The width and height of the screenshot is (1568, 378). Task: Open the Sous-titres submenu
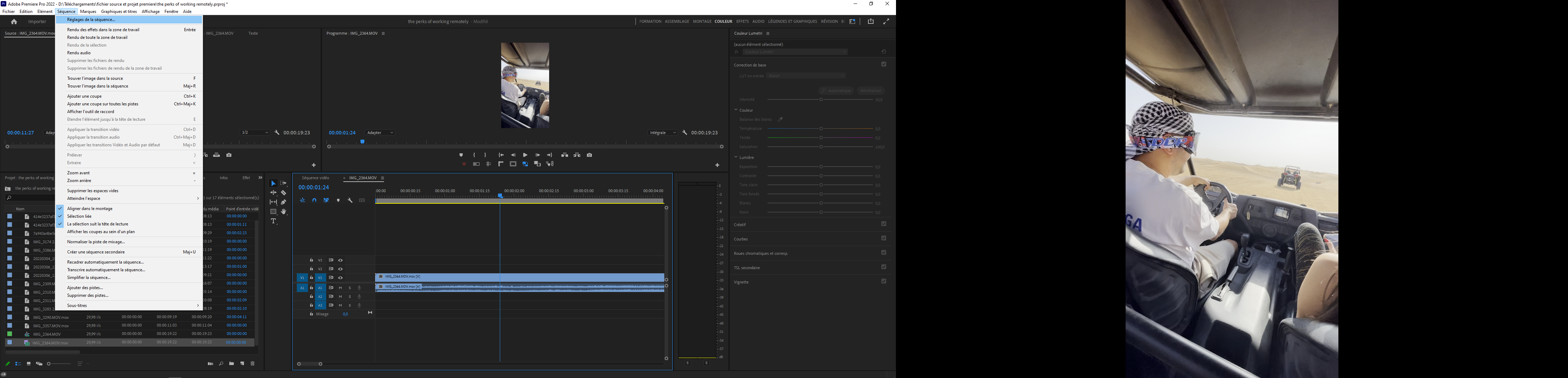click(129, 306)
